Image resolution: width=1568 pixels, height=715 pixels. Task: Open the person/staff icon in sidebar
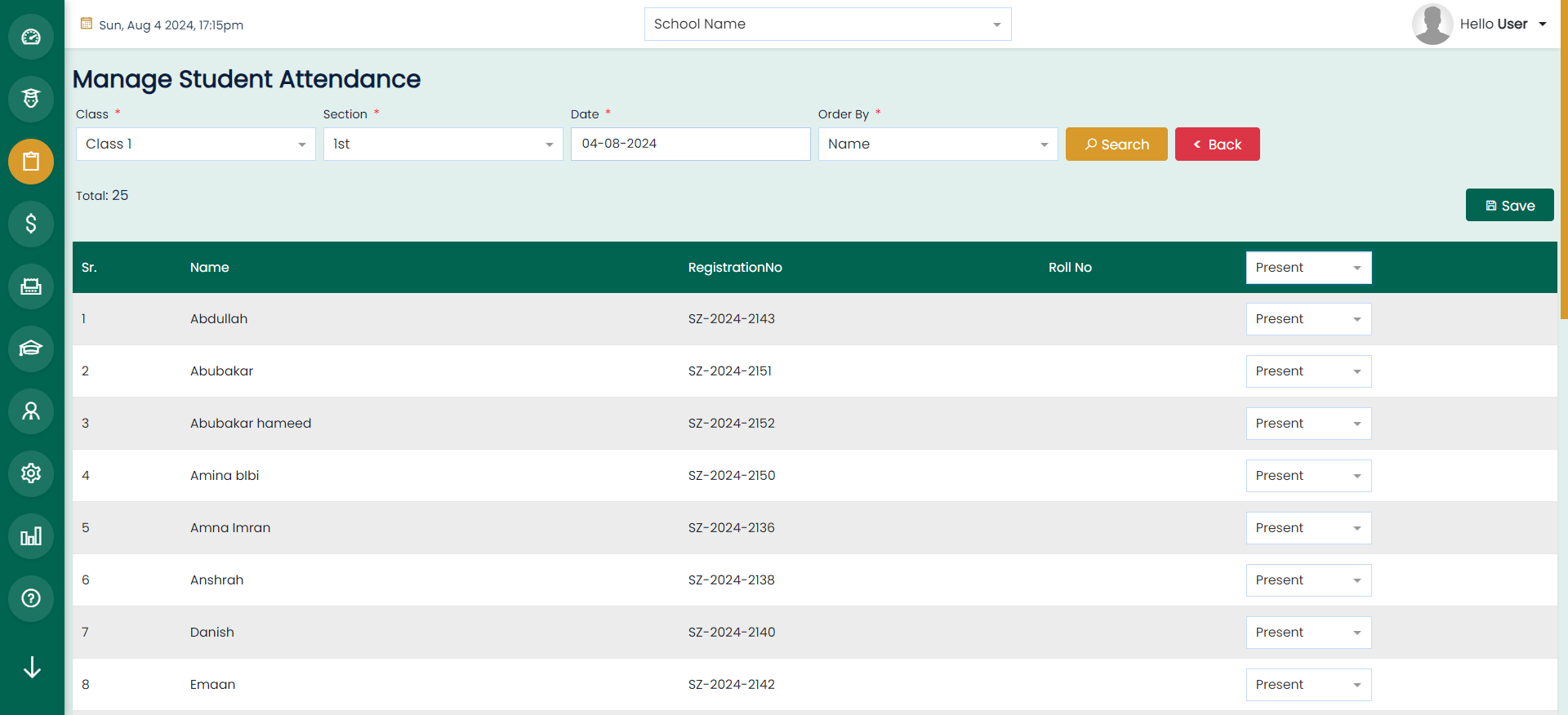31,411
